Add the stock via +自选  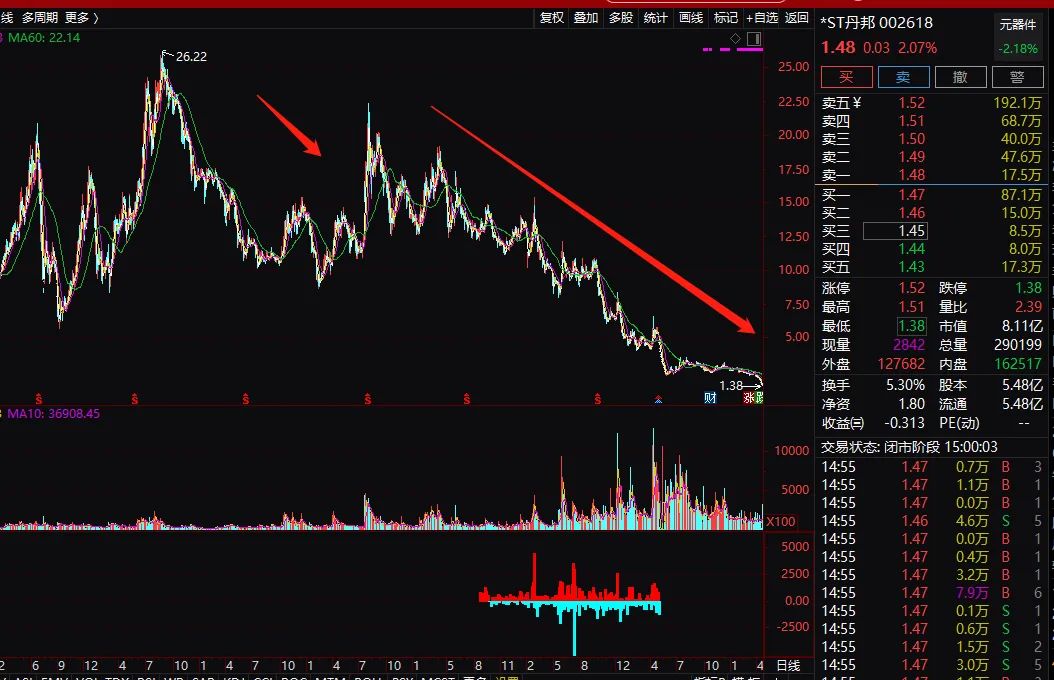coord(762,17)
